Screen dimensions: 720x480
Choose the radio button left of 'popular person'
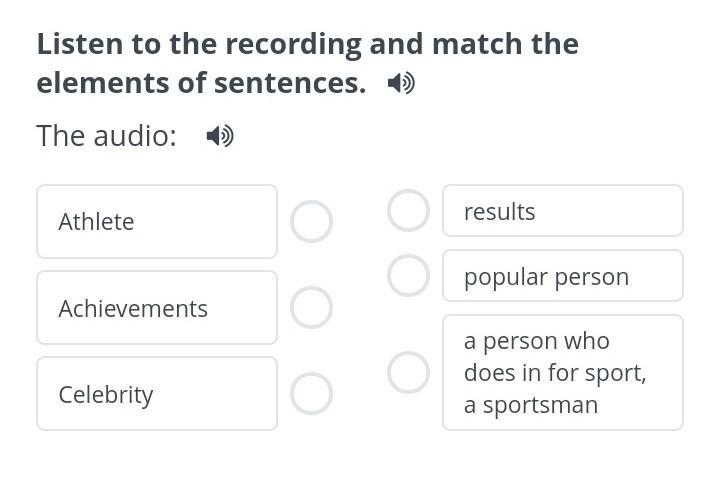(408, 276)
